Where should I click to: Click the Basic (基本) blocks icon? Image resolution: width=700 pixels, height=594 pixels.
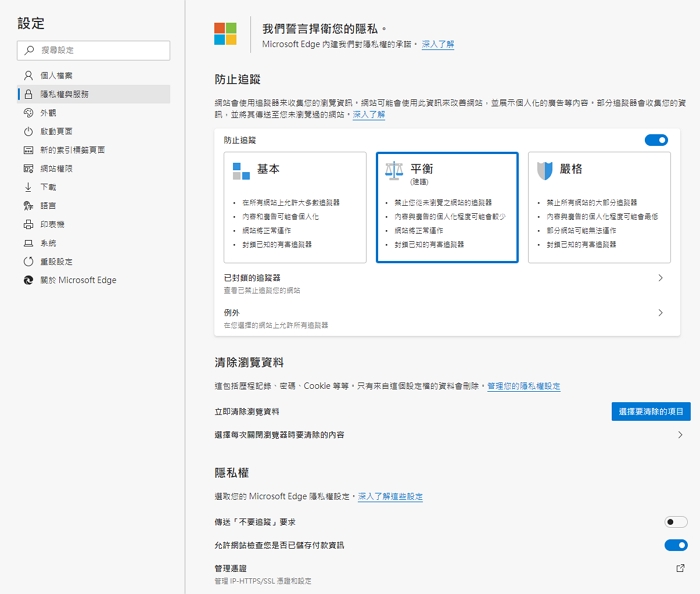click(x=241, y=171)
